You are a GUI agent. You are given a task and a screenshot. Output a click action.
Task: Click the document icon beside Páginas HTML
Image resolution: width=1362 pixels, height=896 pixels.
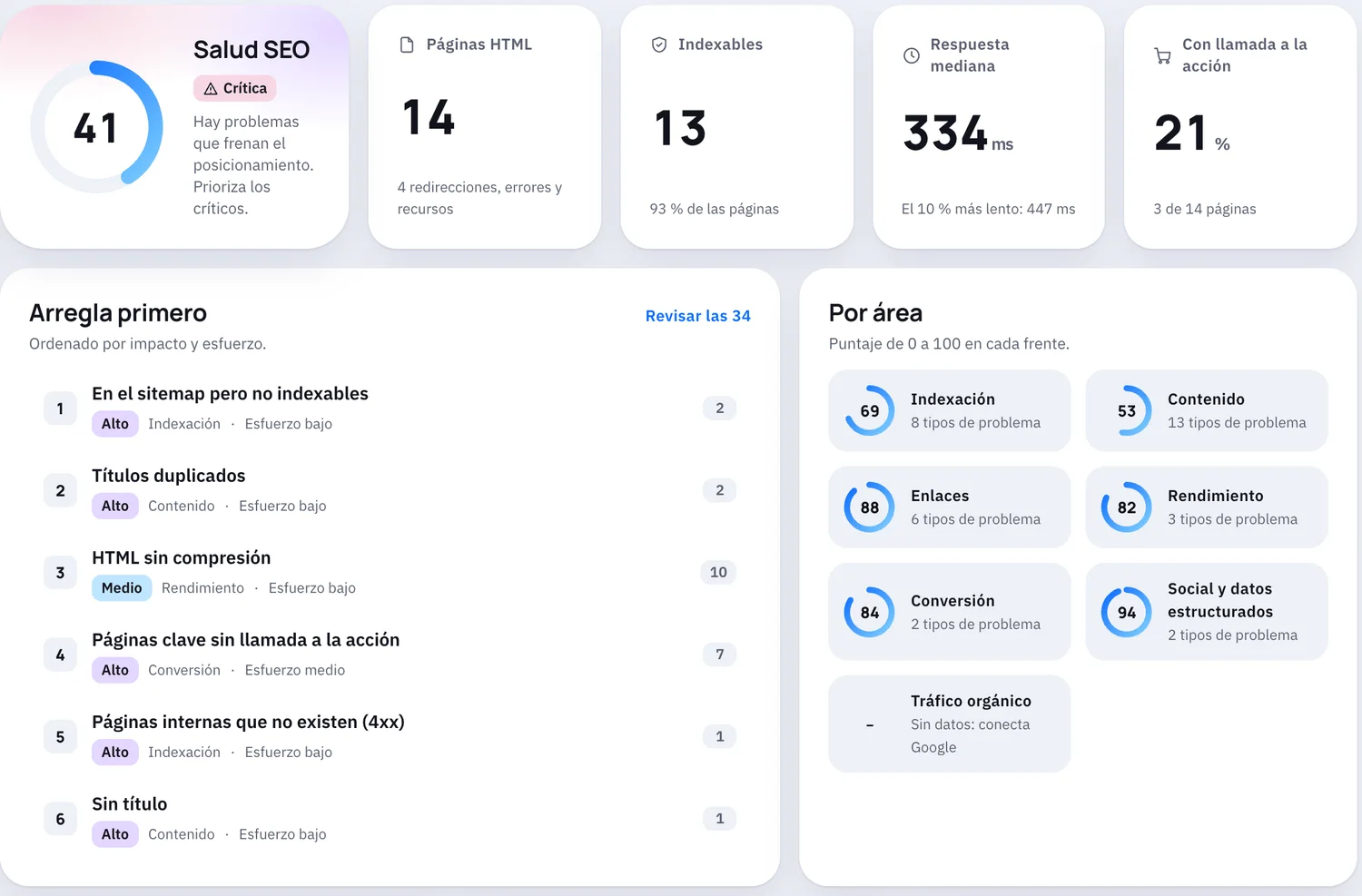point(407,45)
